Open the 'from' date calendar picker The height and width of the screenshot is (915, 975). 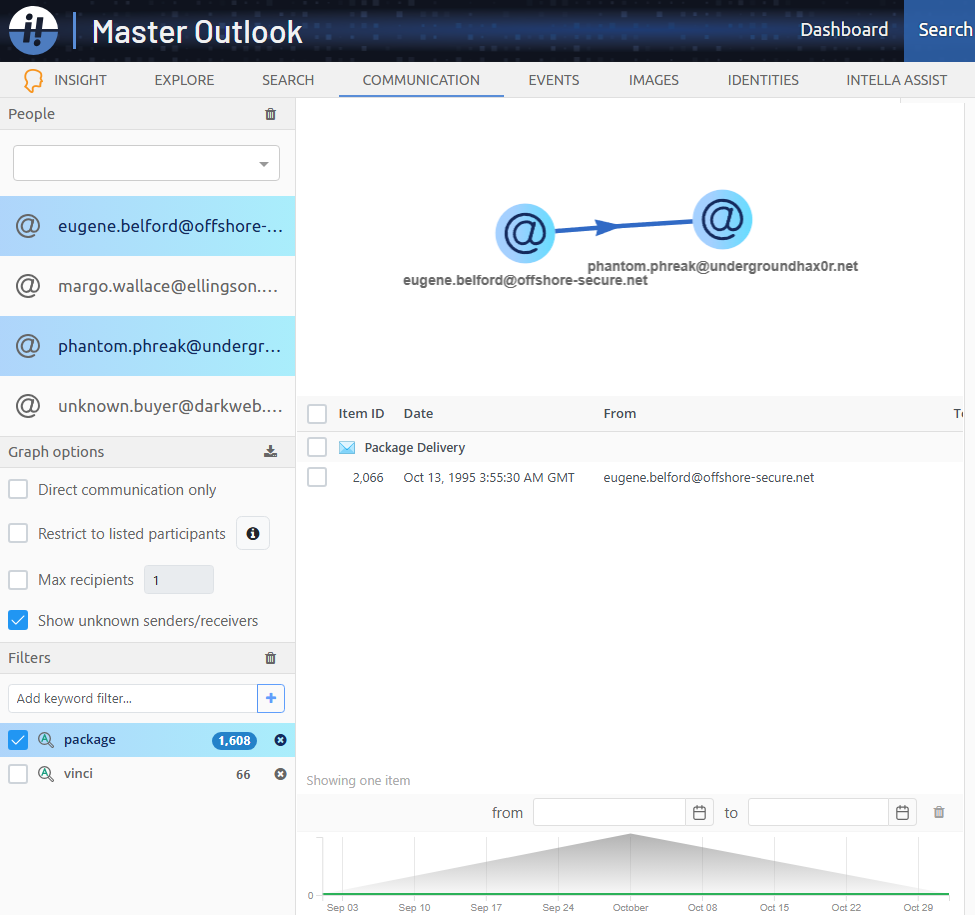(x=700, y=813)
